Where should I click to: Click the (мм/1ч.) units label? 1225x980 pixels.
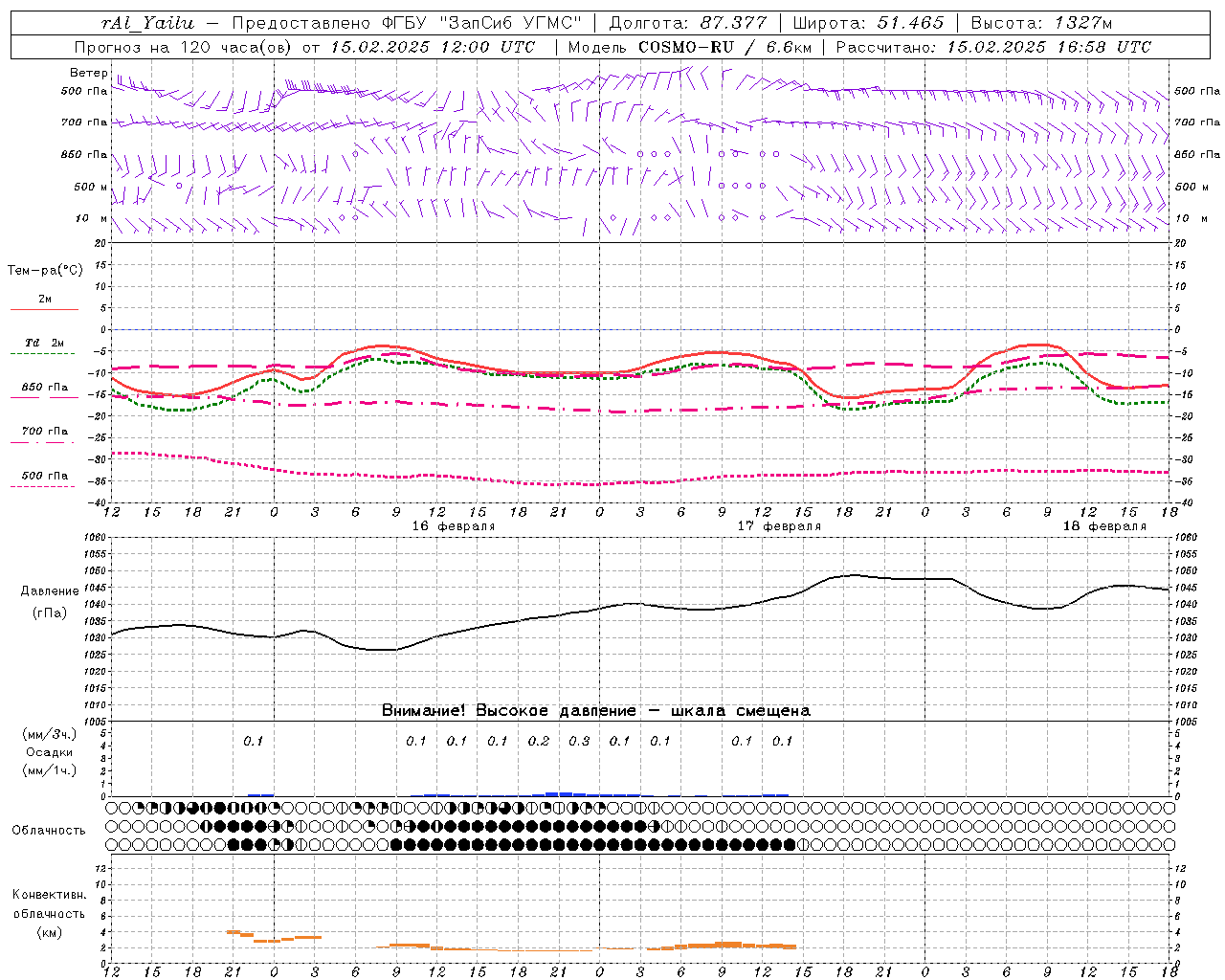pos(50,770)
